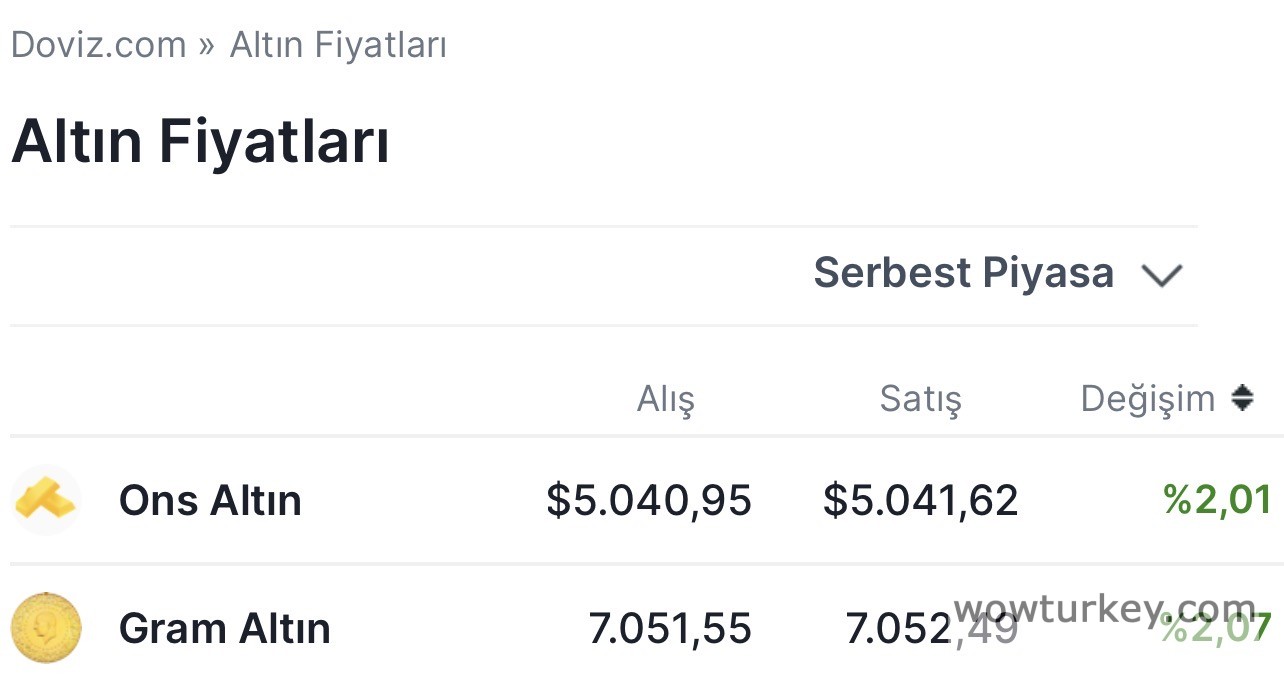The height and width of the screenshot is (677, 1284).
Task: Open the Gram Altın row link
Action: (x=224, y=629)
